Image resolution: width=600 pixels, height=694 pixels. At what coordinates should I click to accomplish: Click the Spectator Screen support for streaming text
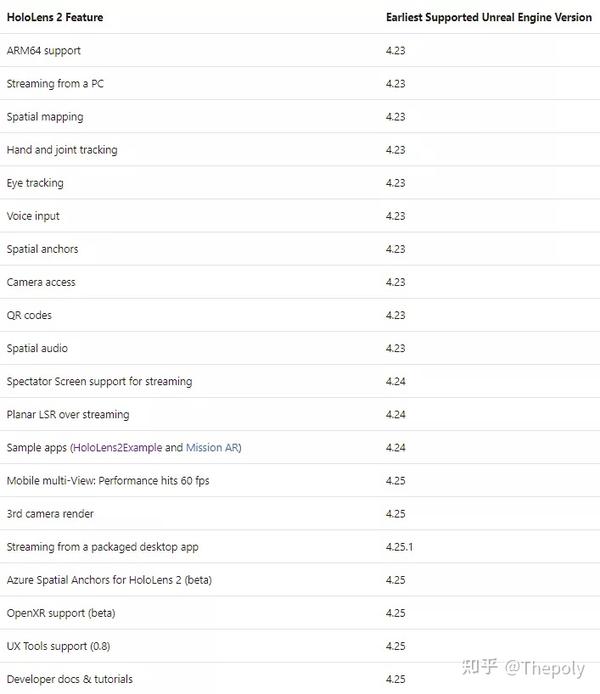click(99, 382)
